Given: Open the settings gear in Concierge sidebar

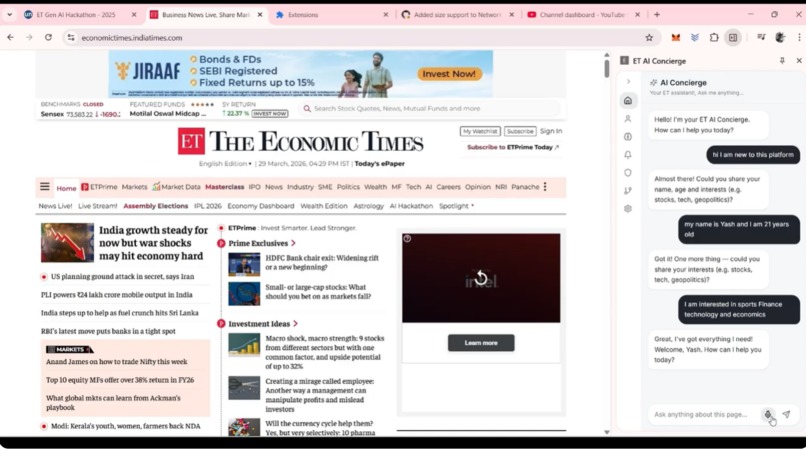Looking at the screenshot, I should [x=628, y=209].
